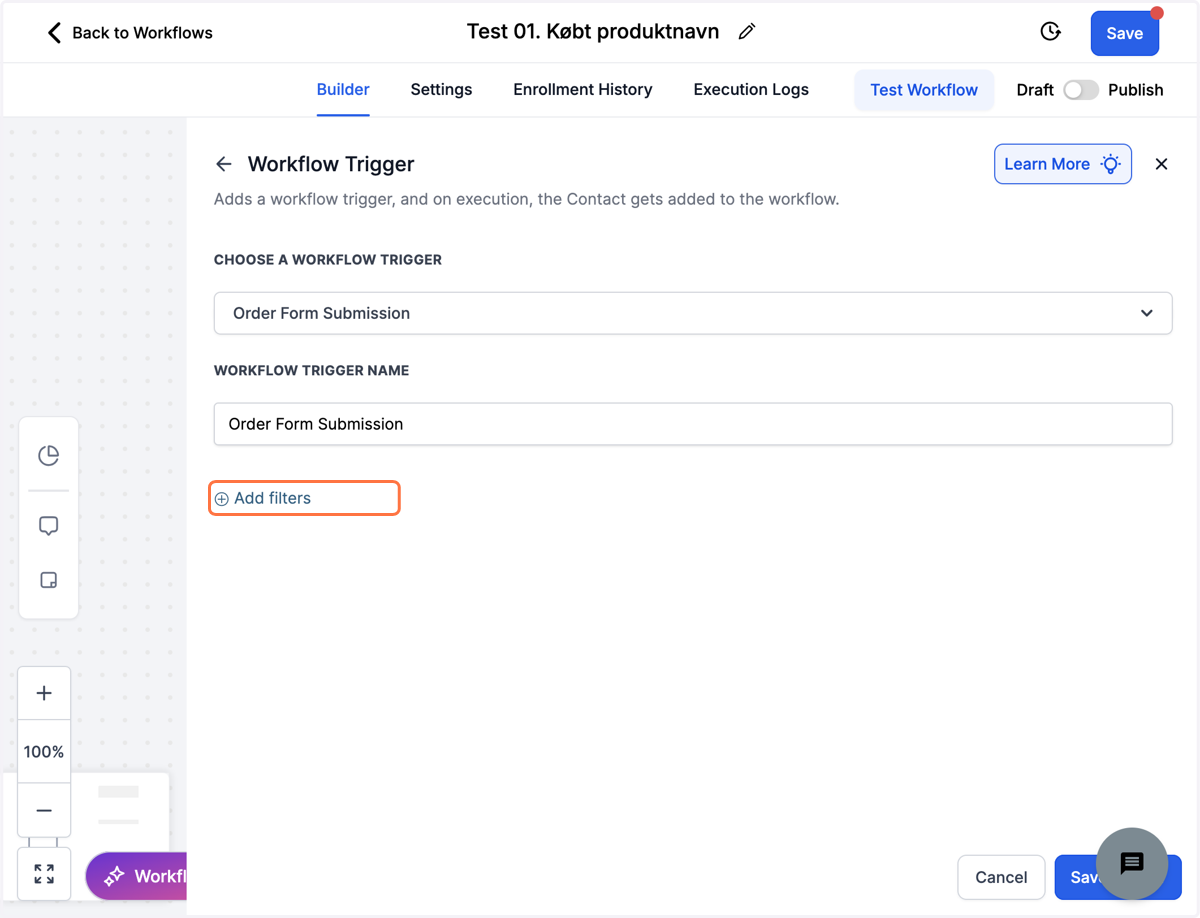This screenshot has width=1200, height=918.
Task: Expand the workflow trigger dropdown
Action: pyautogui.click(x=693, y=313)
